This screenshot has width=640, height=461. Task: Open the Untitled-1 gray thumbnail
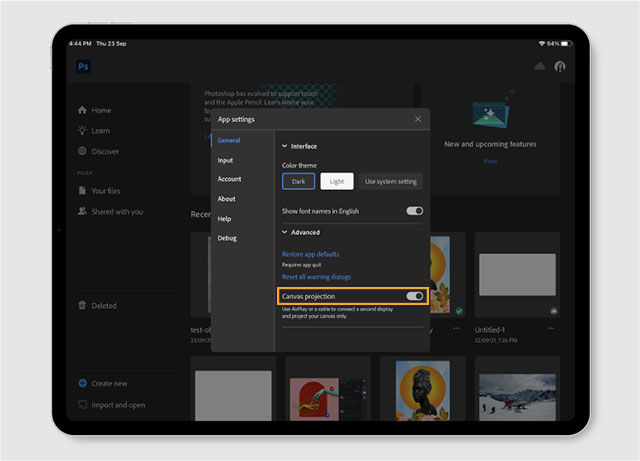[x=517, y=274]
